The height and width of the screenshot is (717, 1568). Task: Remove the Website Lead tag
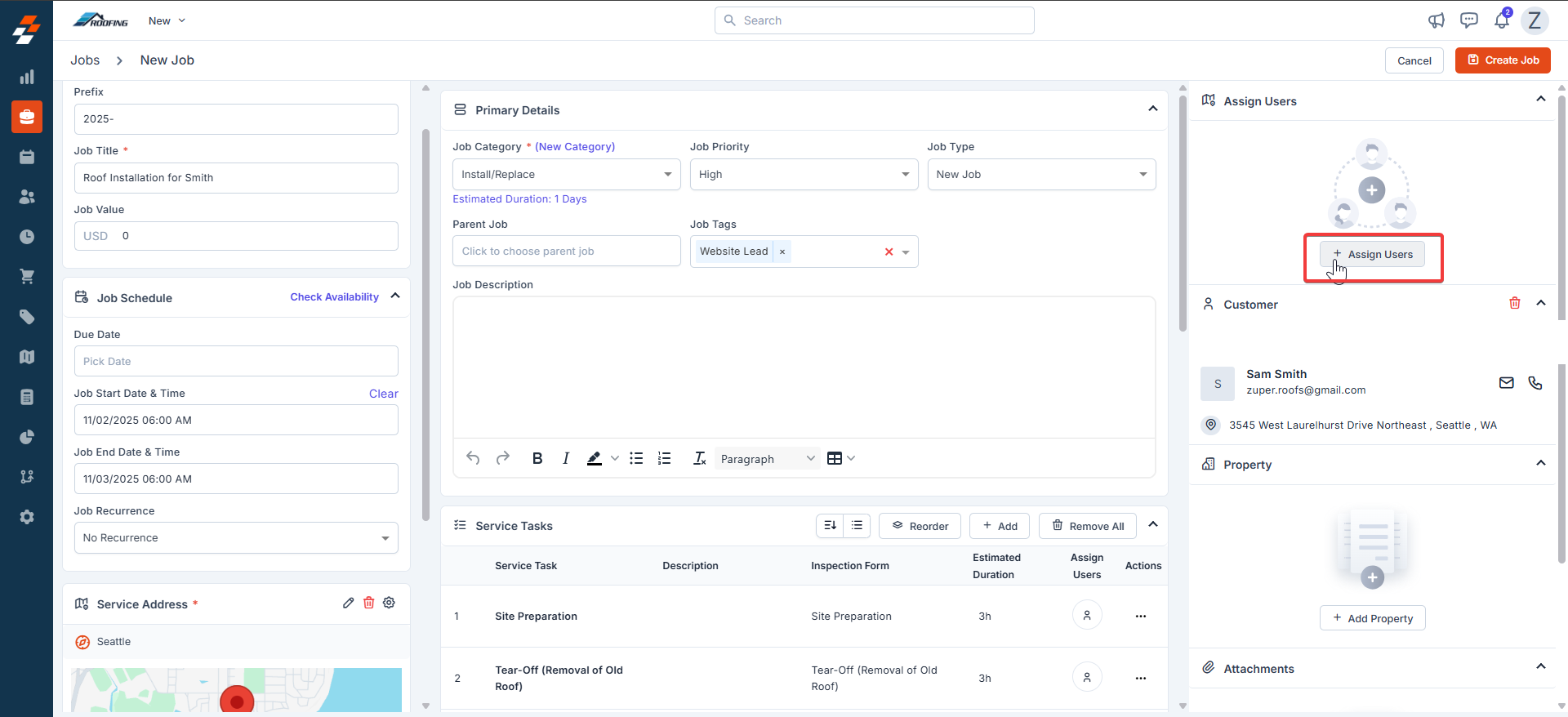coord(782,252)
